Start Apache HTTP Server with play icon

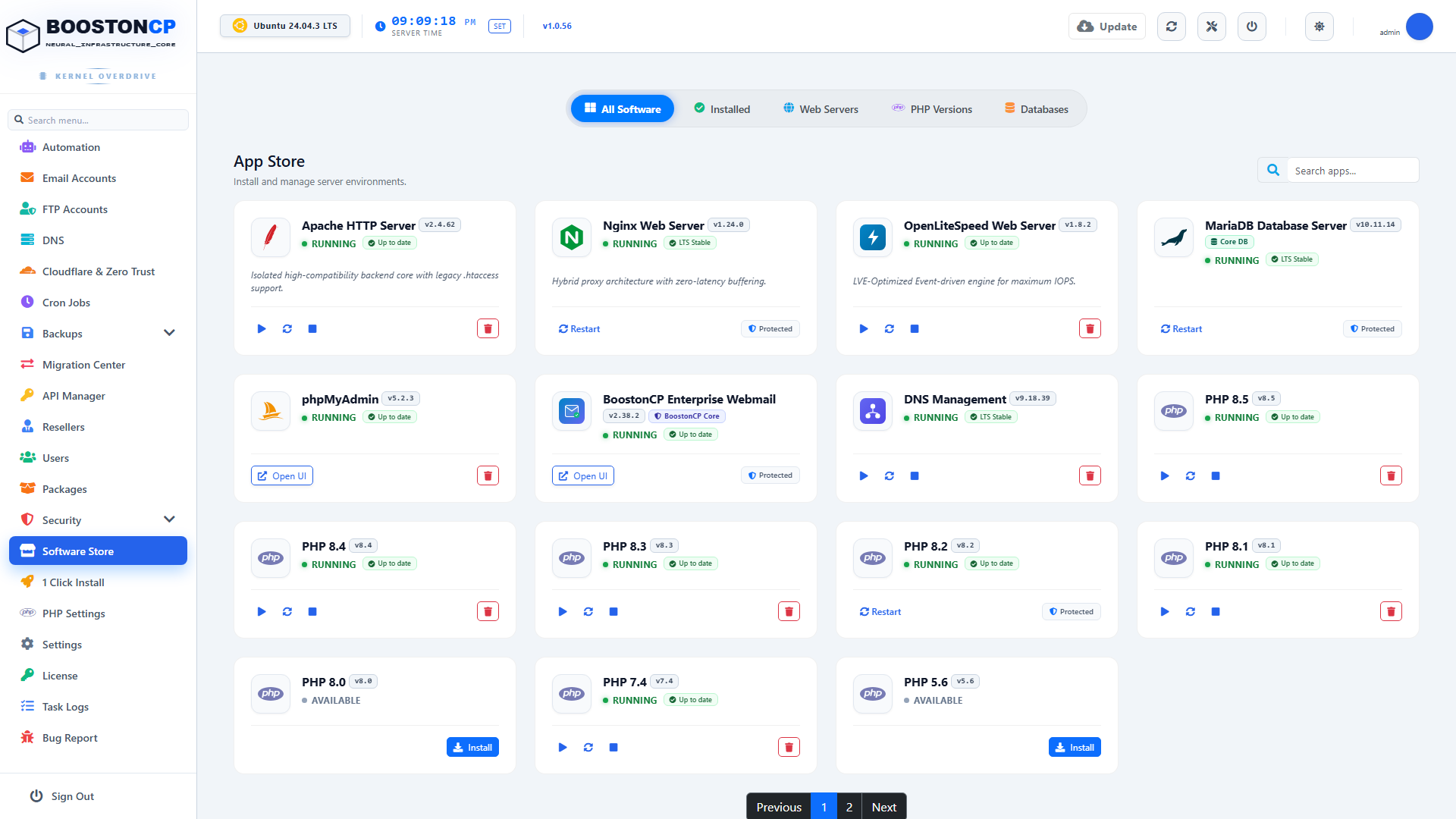(262, 328)
